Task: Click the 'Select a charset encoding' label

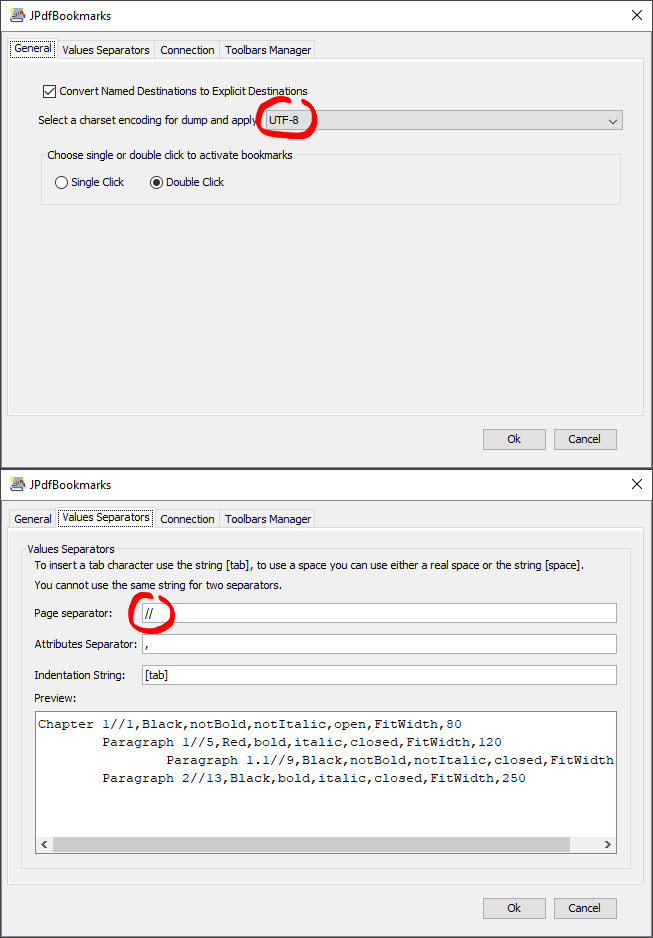Action: click(x=147, y=120)
